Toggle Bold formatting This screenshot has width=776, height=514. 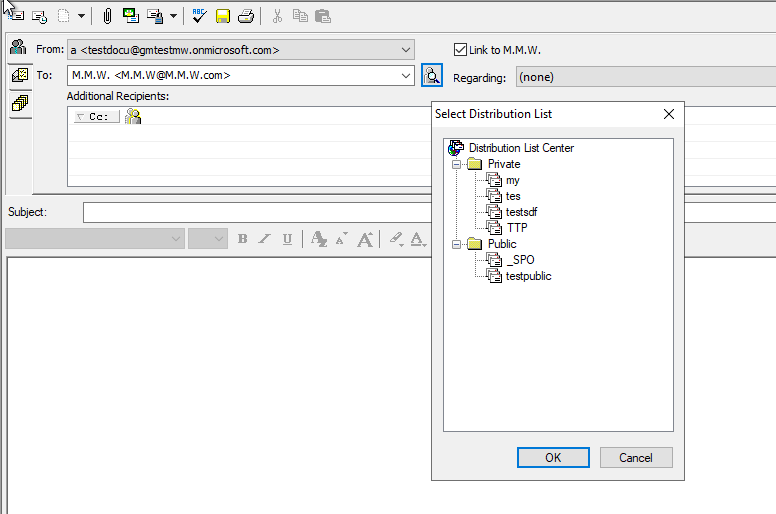tap(242, 239)
